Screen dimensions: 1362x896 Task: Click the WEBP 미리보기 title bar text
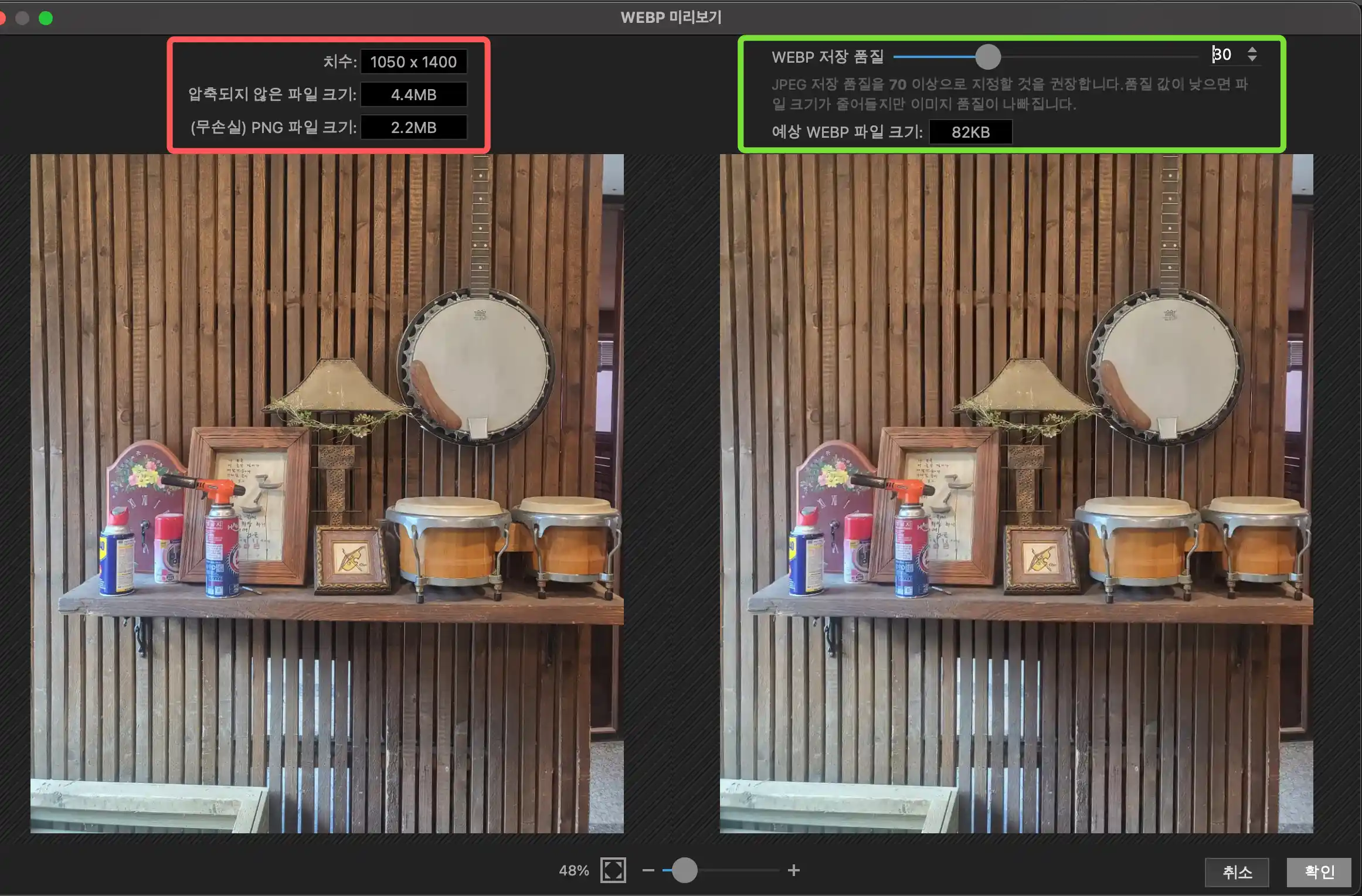pyautogui.click(x=671, y=18)
